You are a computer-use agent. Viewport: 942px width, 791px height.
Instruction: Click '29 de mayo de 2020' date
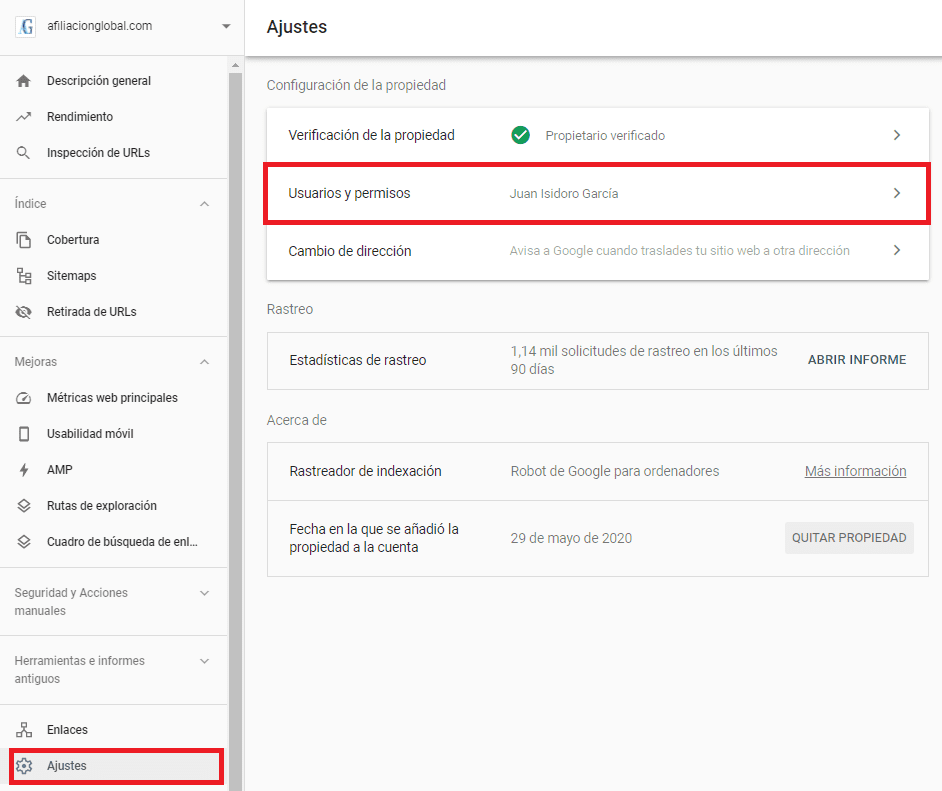[x=571, y=538]
